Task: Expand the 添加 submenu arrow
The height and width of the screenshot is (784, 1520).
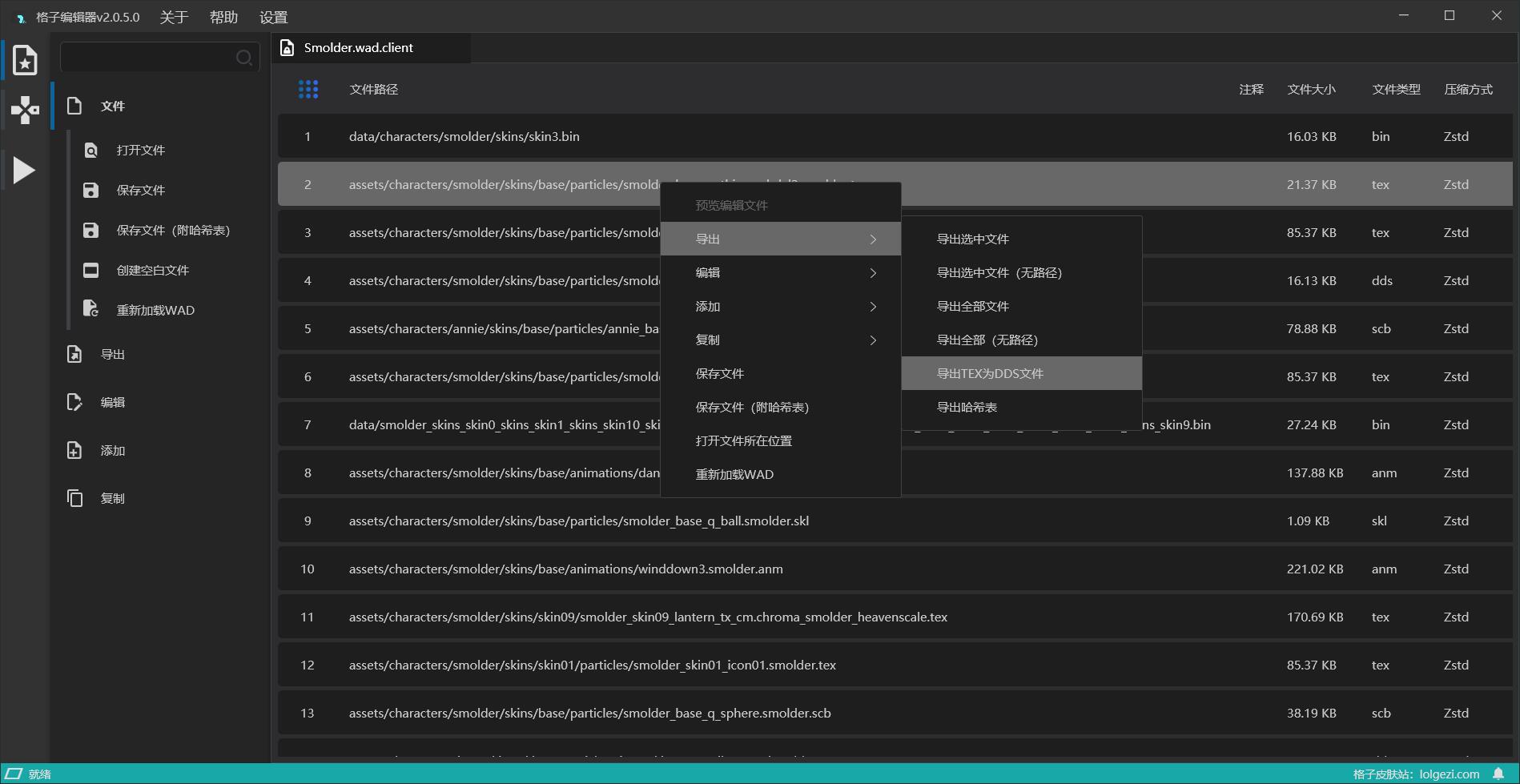Action: pyautogui.click(x=873, y=307)
